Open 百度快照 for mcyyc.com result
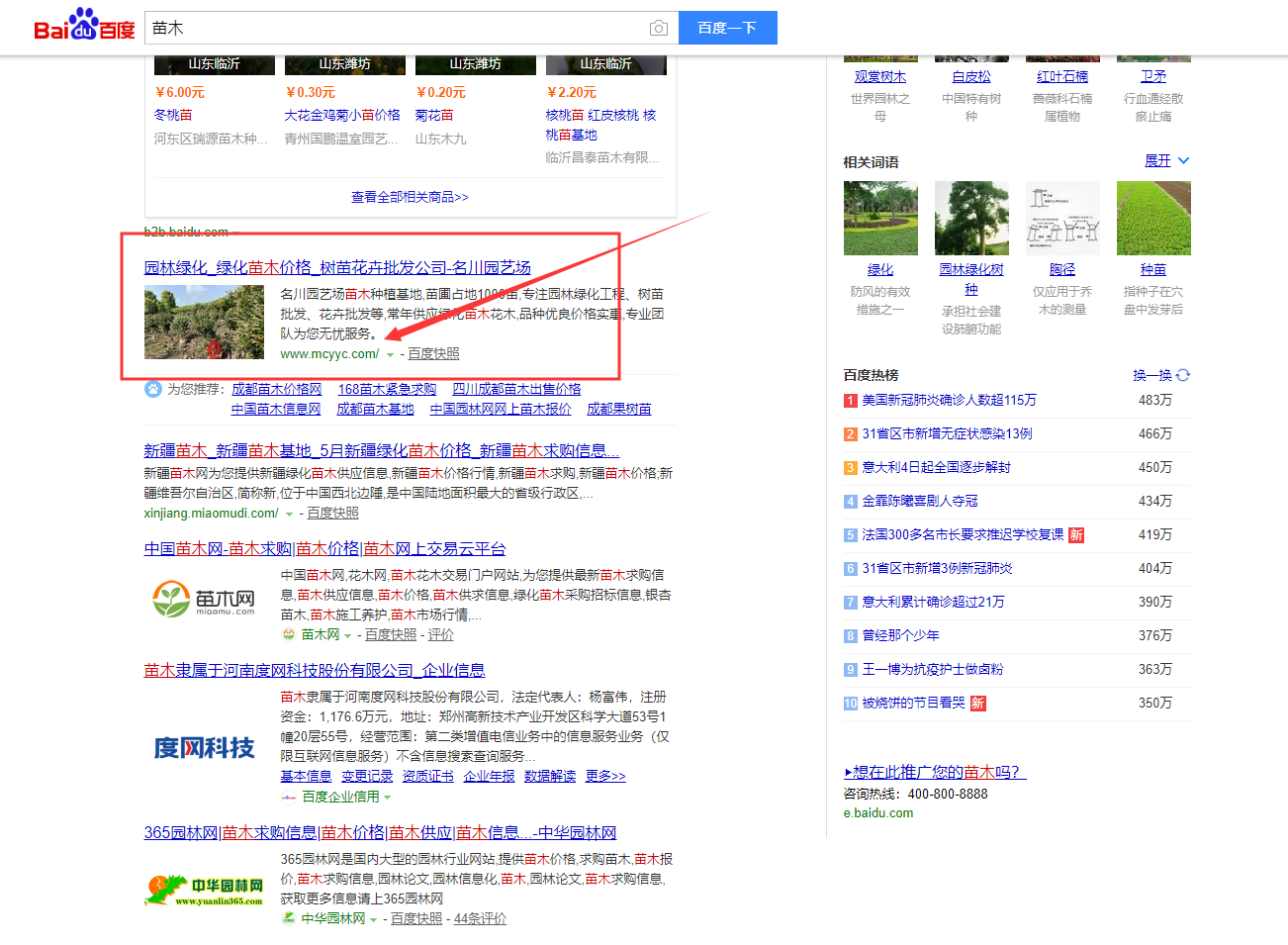This screenshot has width=1288, height=945. point(433,353)
